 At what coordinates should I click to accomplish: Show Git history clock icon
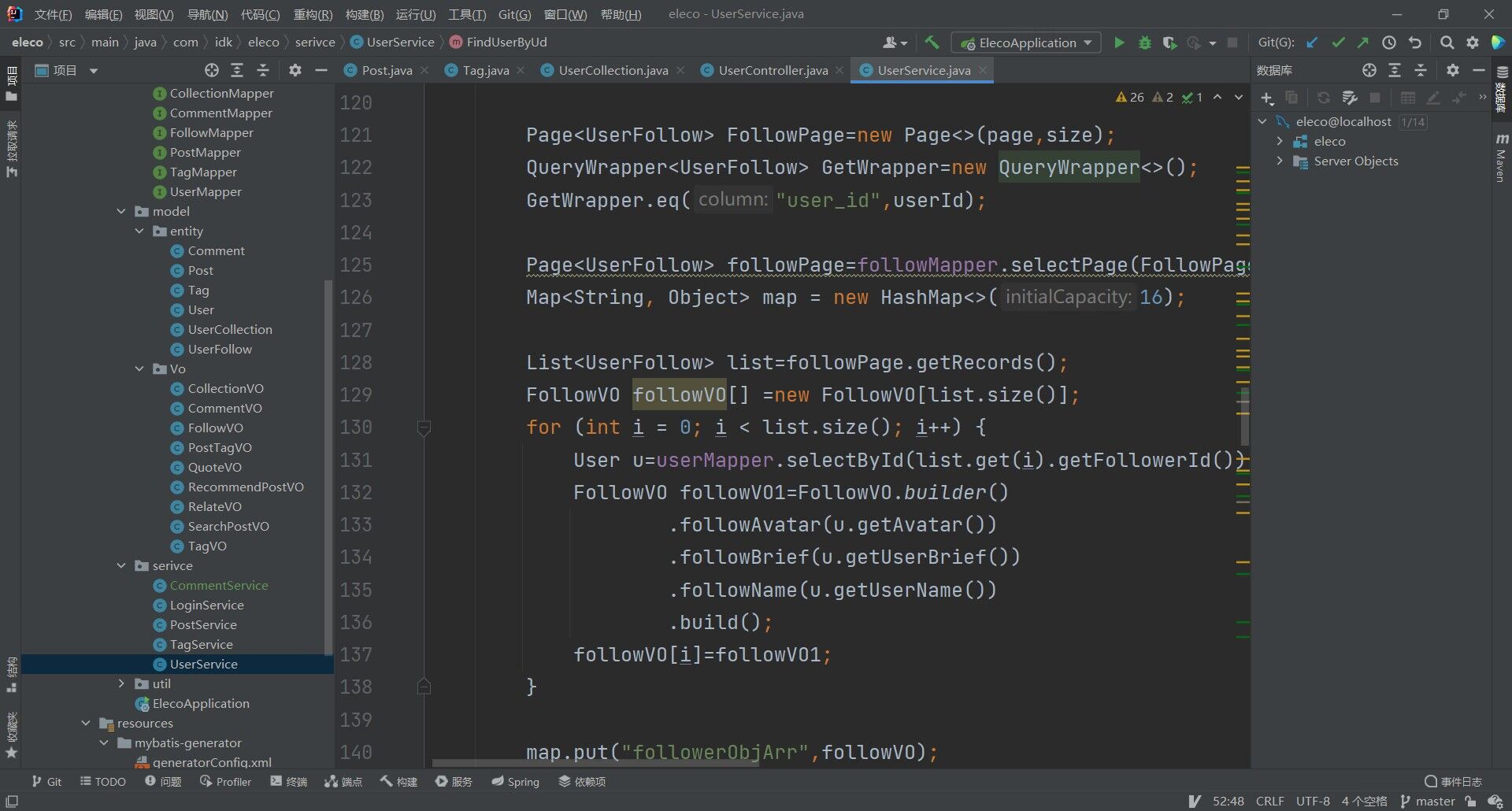tap(1389, 43)
